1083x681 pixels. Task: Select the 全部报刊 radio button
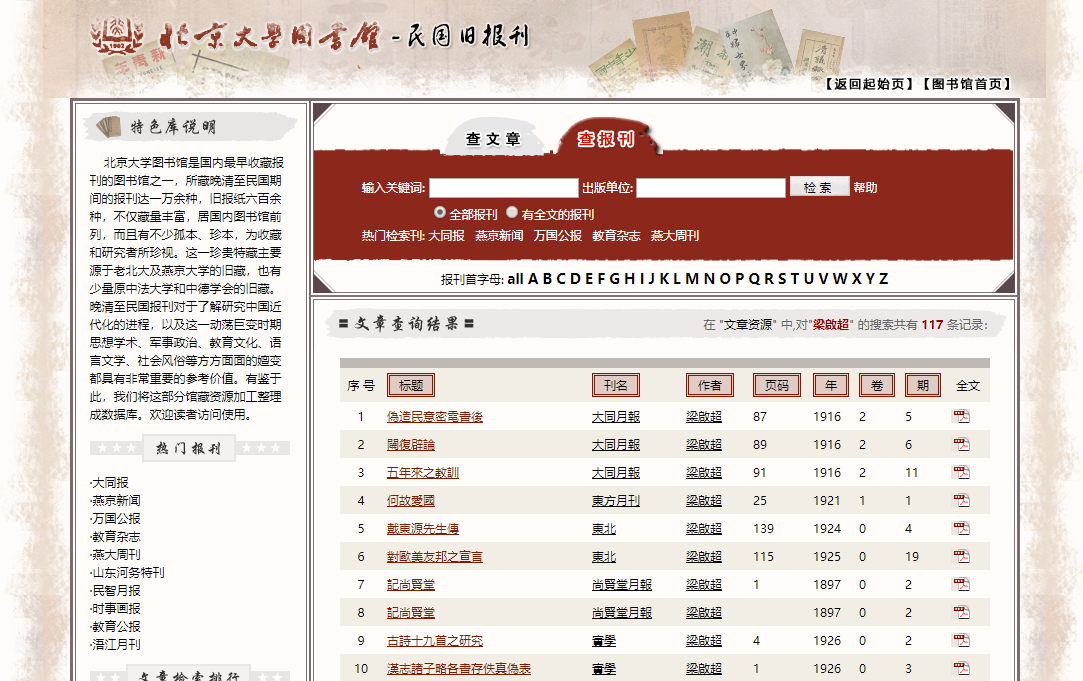coord(439,212)
